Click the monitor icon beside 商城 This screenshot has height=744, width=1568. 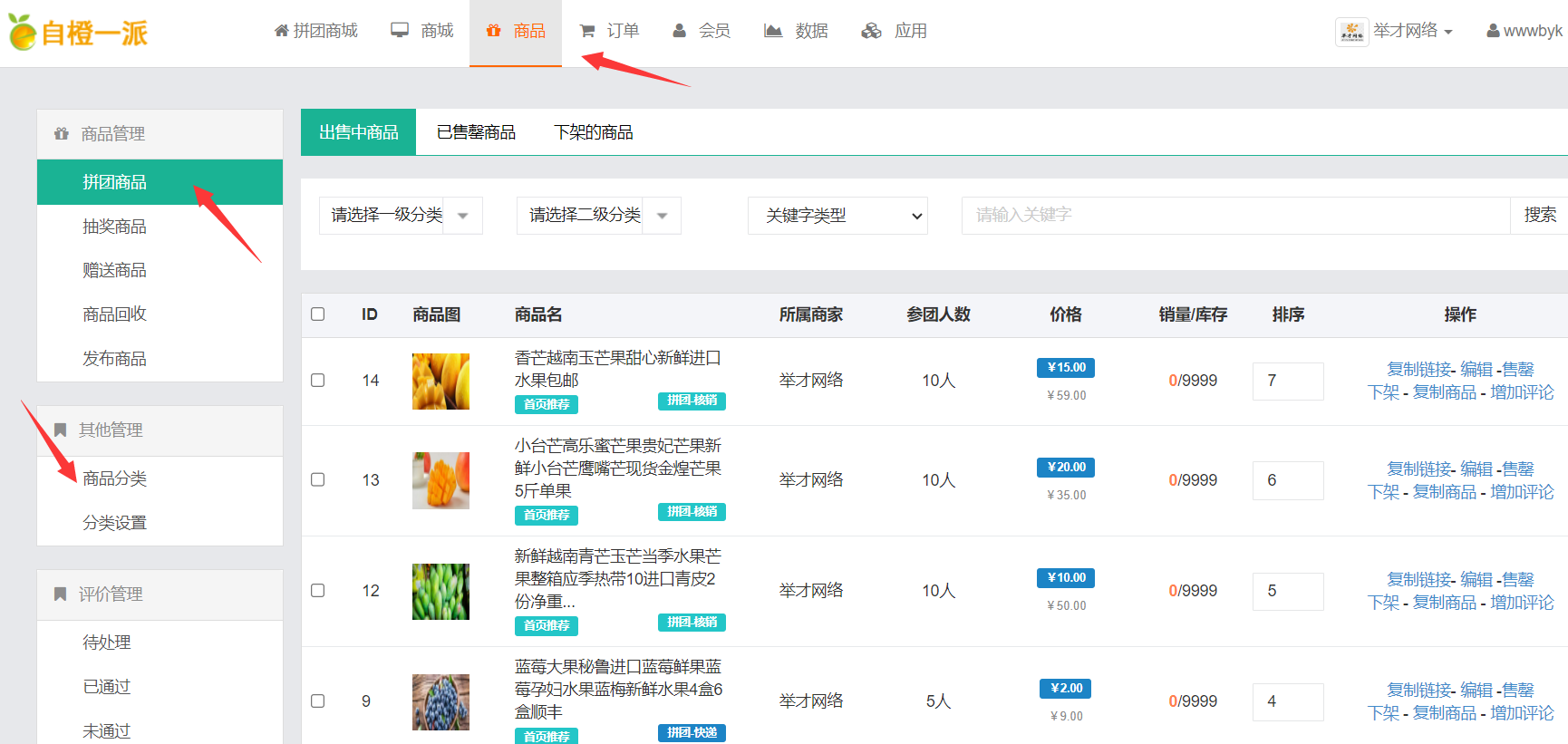click(400, 30)
